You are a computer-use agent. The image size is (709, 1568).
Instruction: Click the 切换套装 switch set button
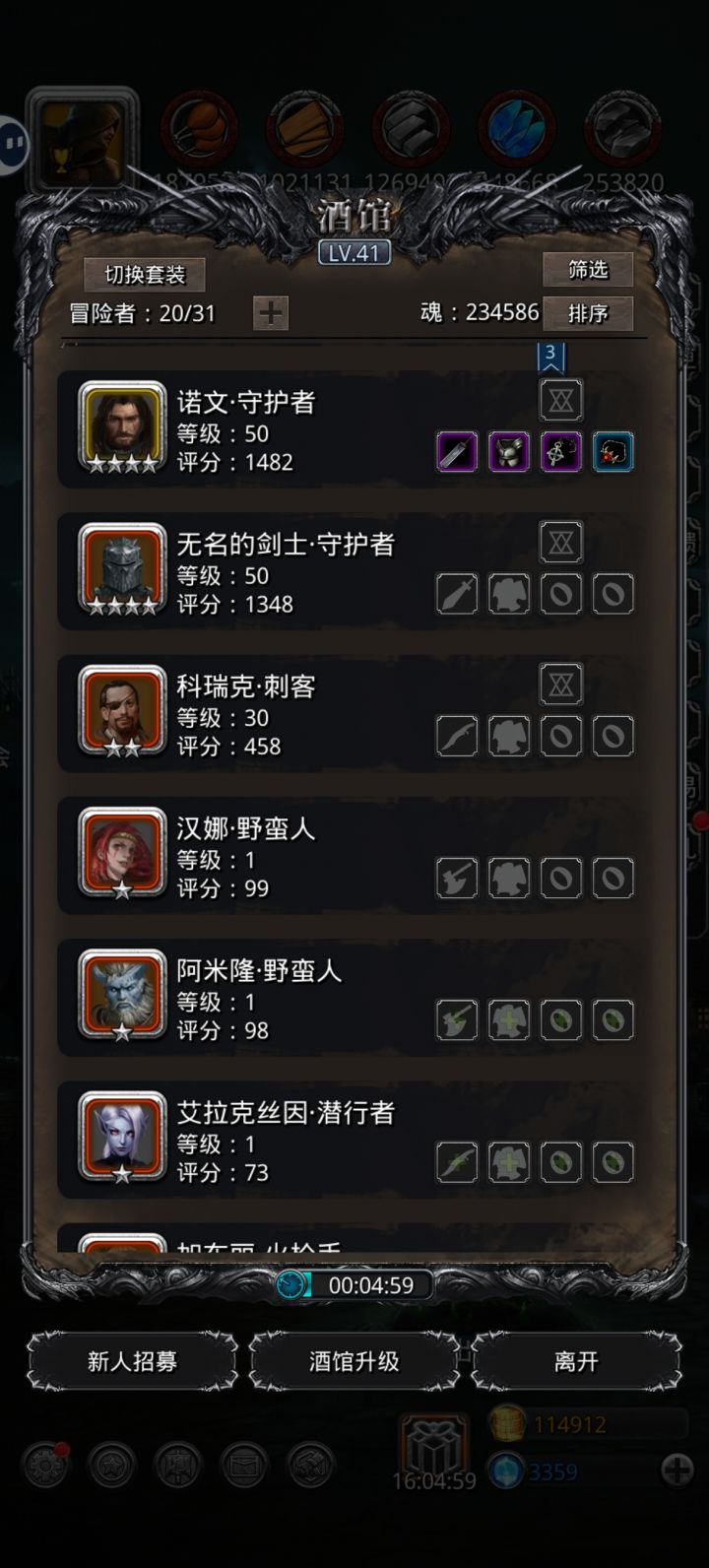145,274
